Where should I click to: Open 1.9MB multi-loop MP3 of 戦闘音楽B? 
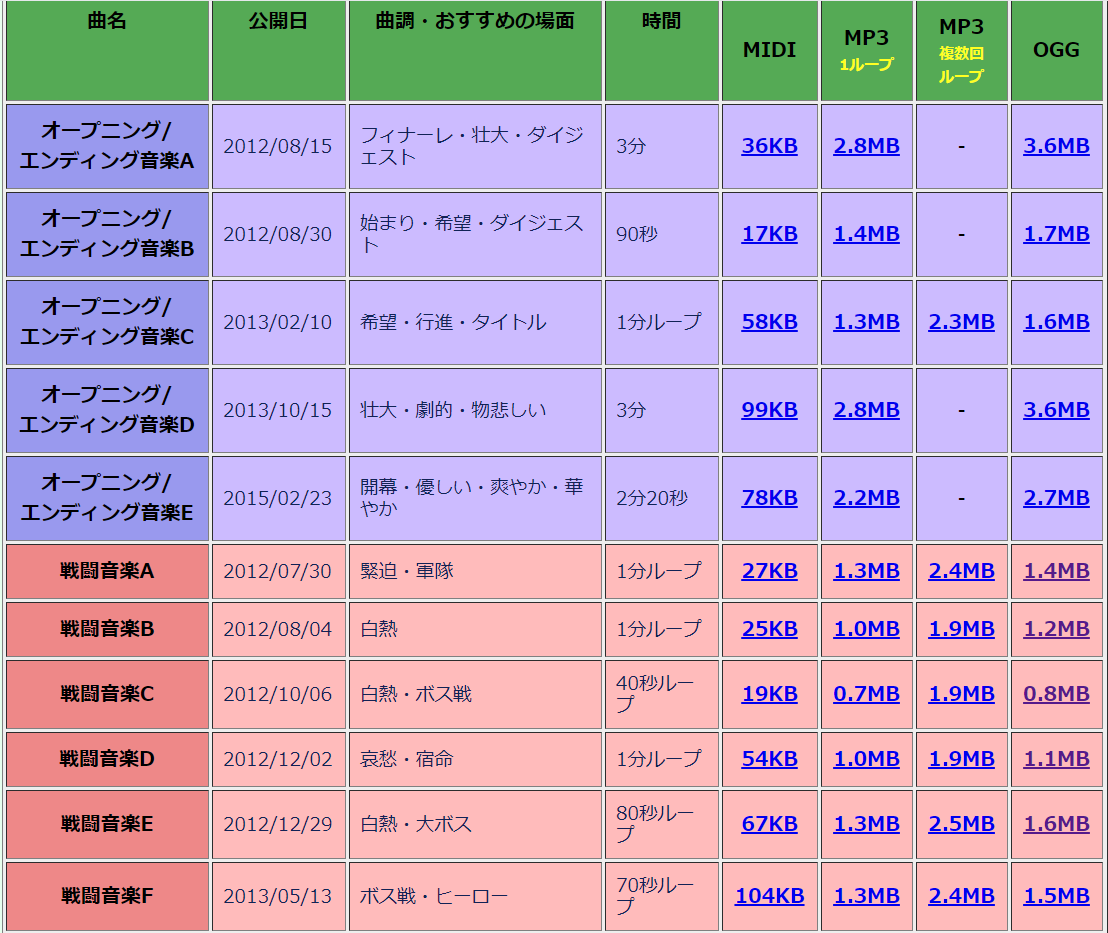tap(962, 629)
